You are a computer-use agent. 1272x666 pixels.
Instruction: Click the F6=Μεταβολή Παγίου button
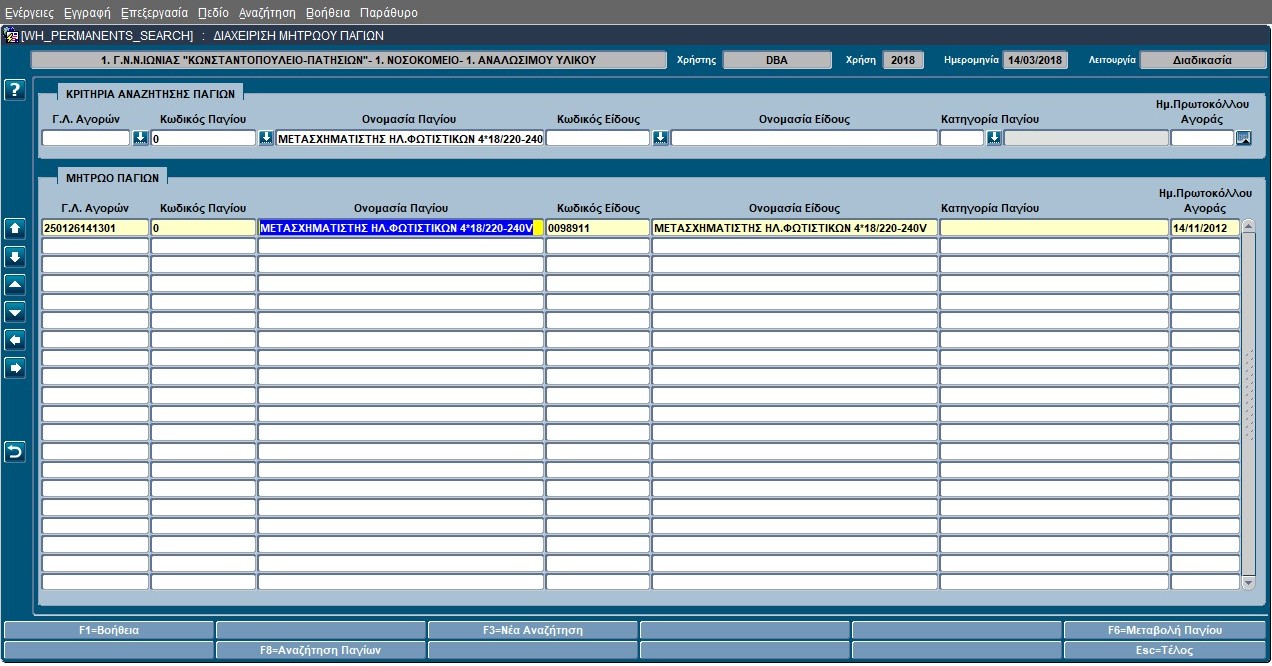[1167, 630]
